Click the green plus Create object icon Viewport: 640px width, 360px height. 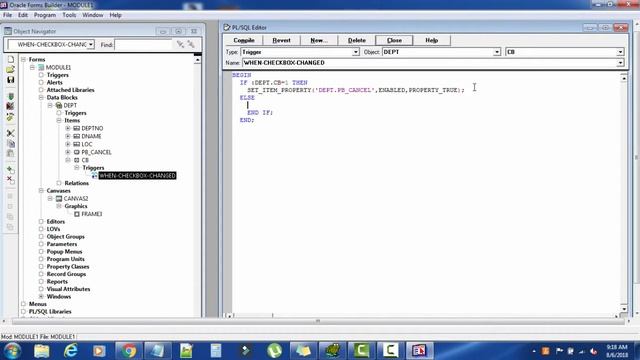click(11, 170)
